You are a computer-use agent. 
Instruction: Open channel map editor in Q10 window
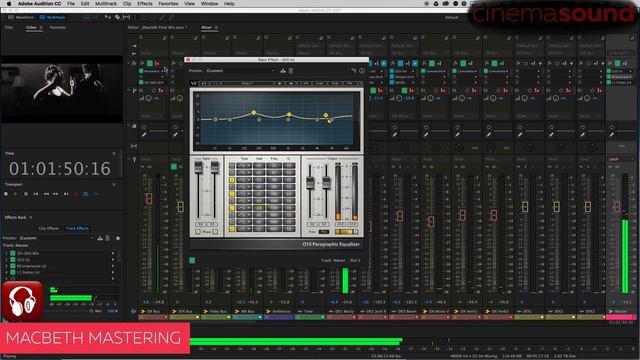354,71
